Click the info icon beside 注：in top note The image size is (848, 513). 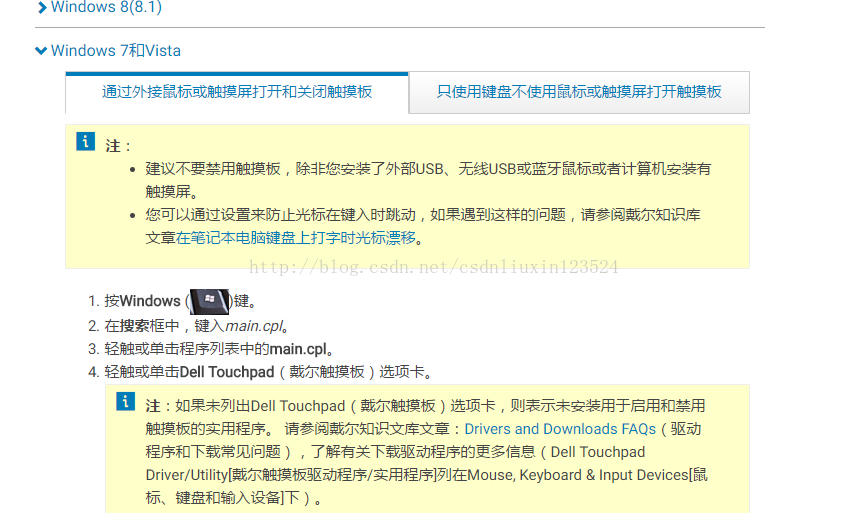click(85, 142)
